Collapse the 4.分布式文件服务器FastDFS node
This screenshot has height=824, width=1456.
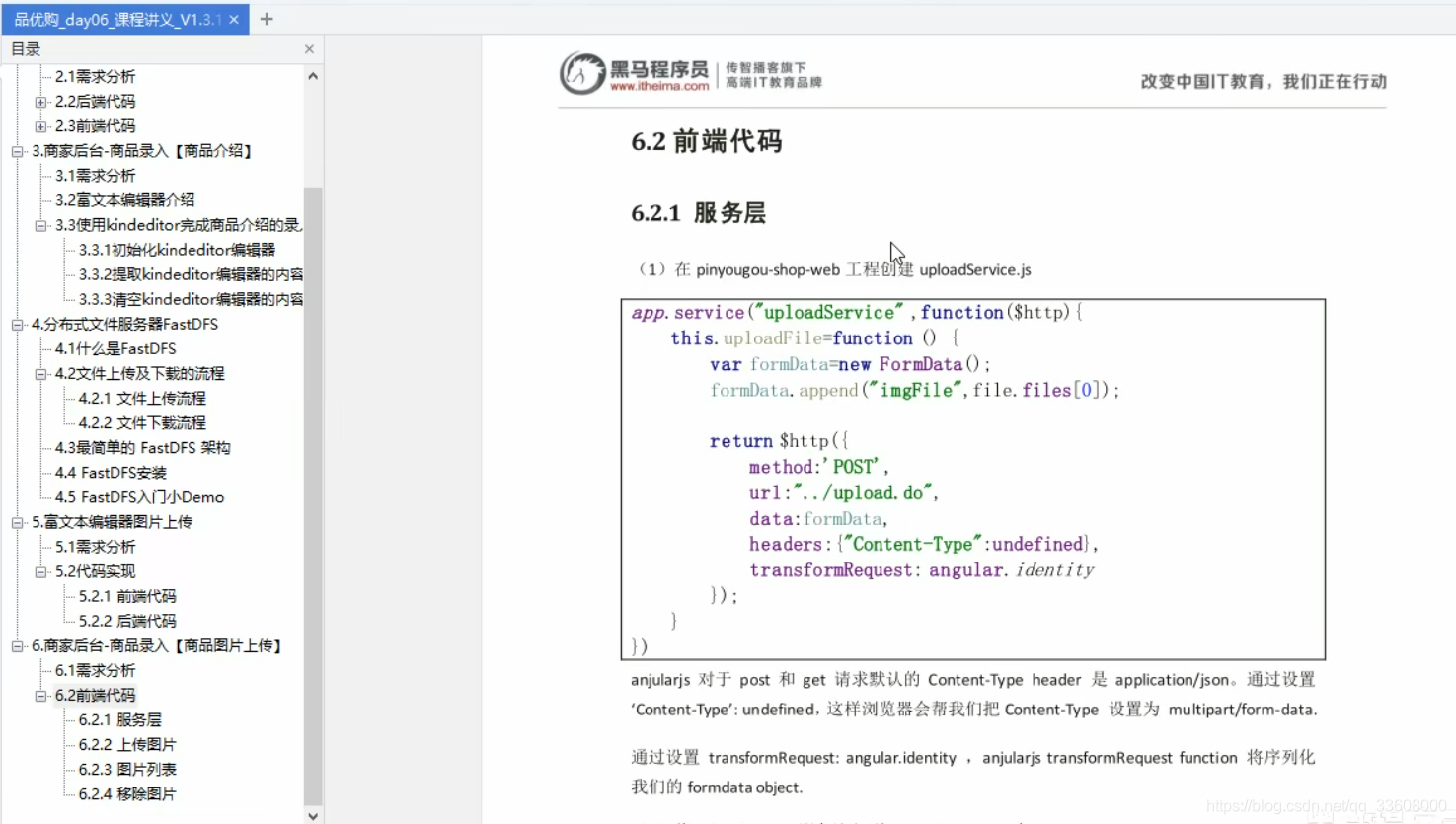click(x=17, y=324)
